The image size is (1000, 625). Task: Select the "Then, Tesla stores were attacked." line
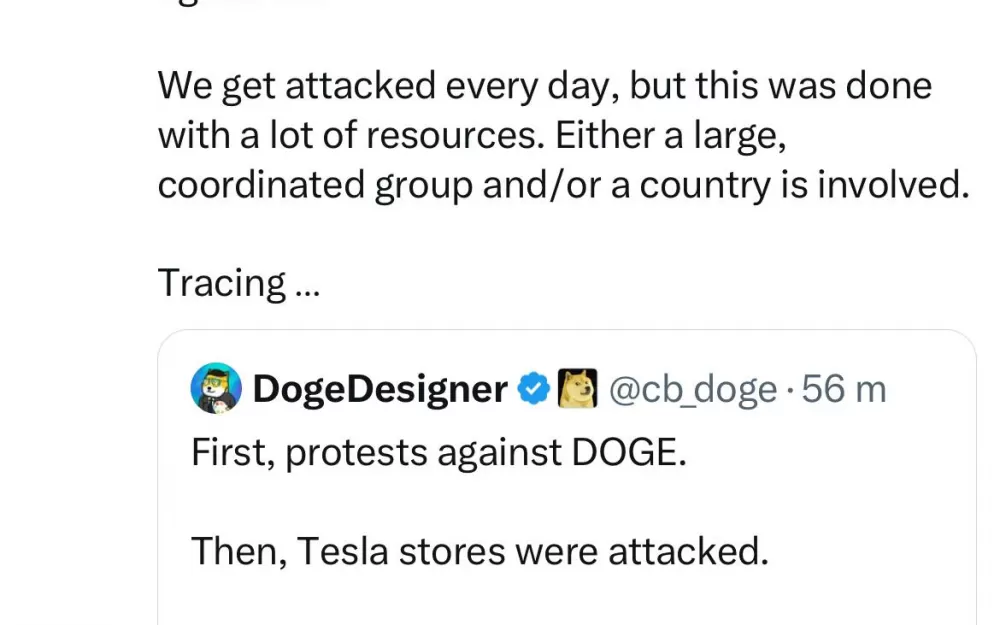(x=480, y=552)
